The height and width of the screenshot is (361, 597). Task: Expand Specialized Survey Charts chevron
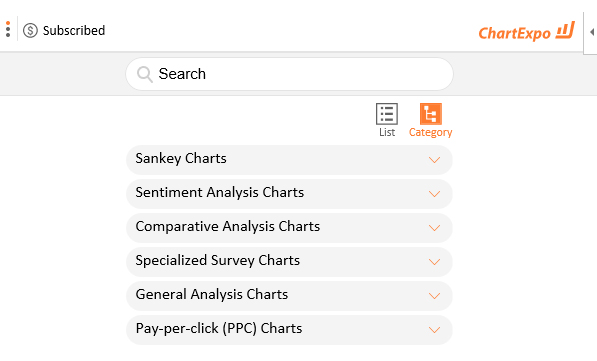click(x=434, y=262)
